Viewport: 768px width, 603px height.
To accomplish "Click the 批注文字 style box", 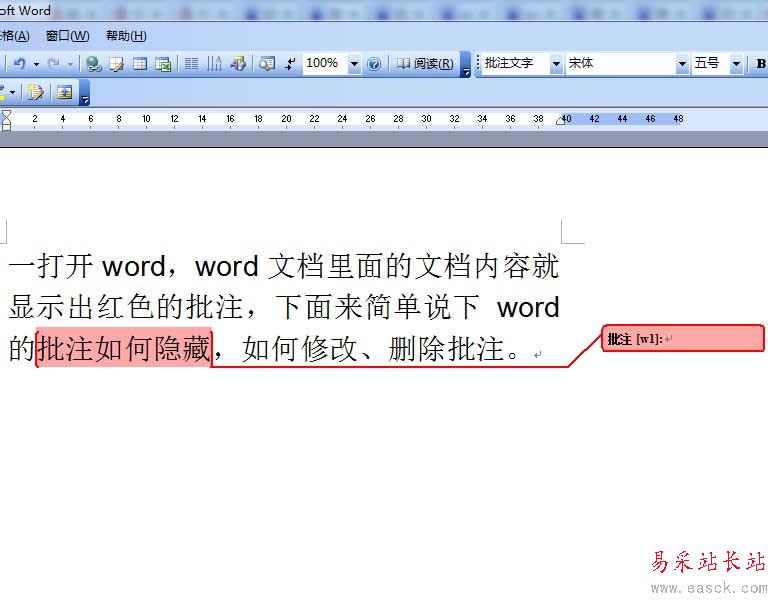I will tap(516, 63).
